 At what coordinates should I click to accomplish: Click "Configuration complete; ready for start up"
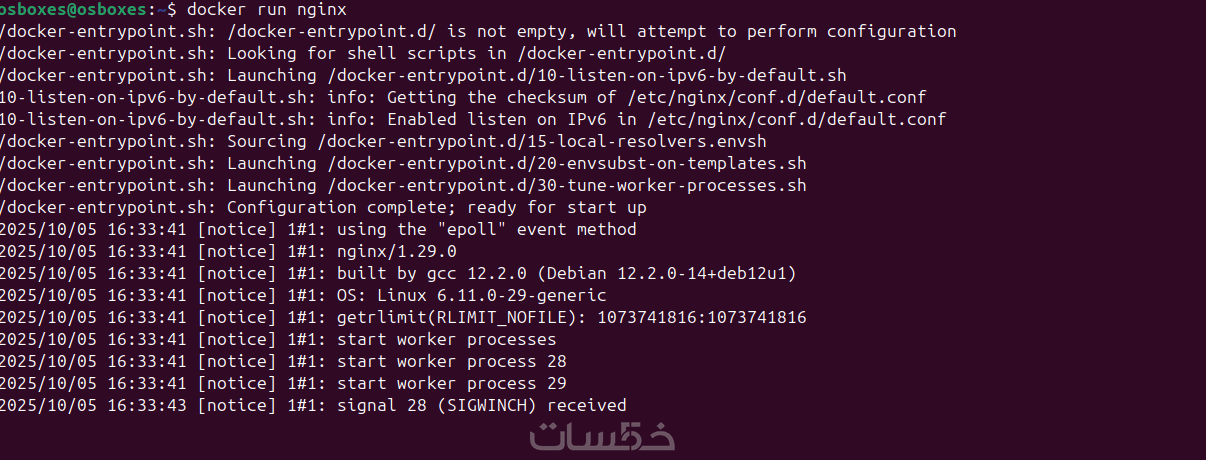(x=437, y=207)
